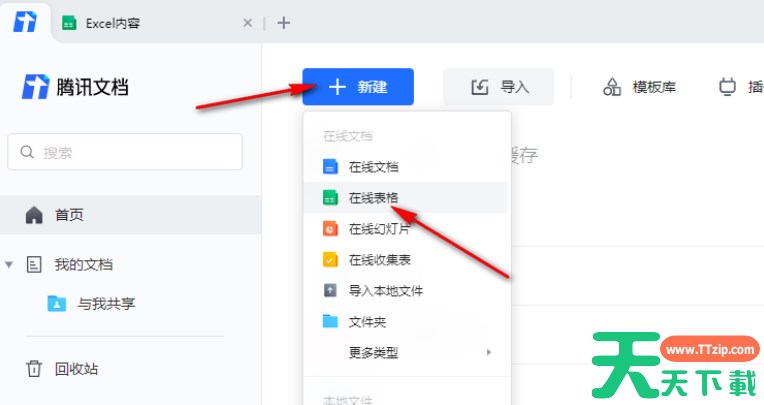Click the 在线收集表 yellow icon

tap(331, 260)
